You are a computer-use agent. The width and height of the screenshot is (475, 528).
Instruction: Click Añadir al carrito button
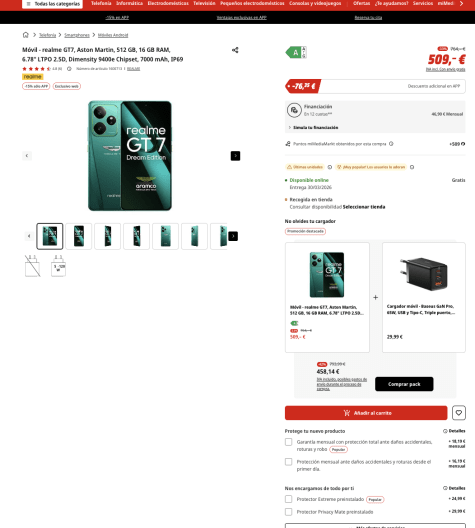[366, 413]
